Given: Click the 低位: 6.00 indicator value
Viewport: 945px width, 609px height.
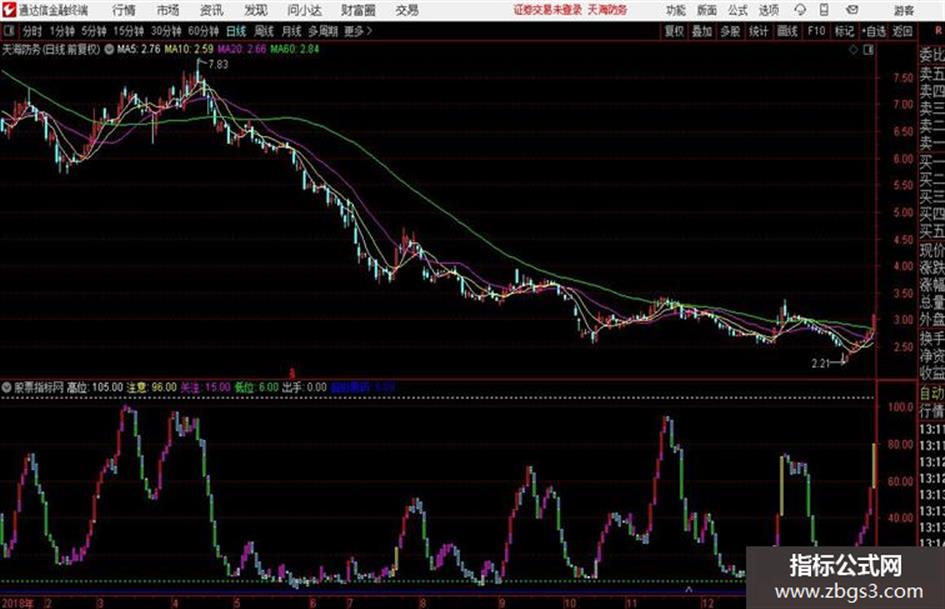Looking at the screenshot, I should click(257, 387).
